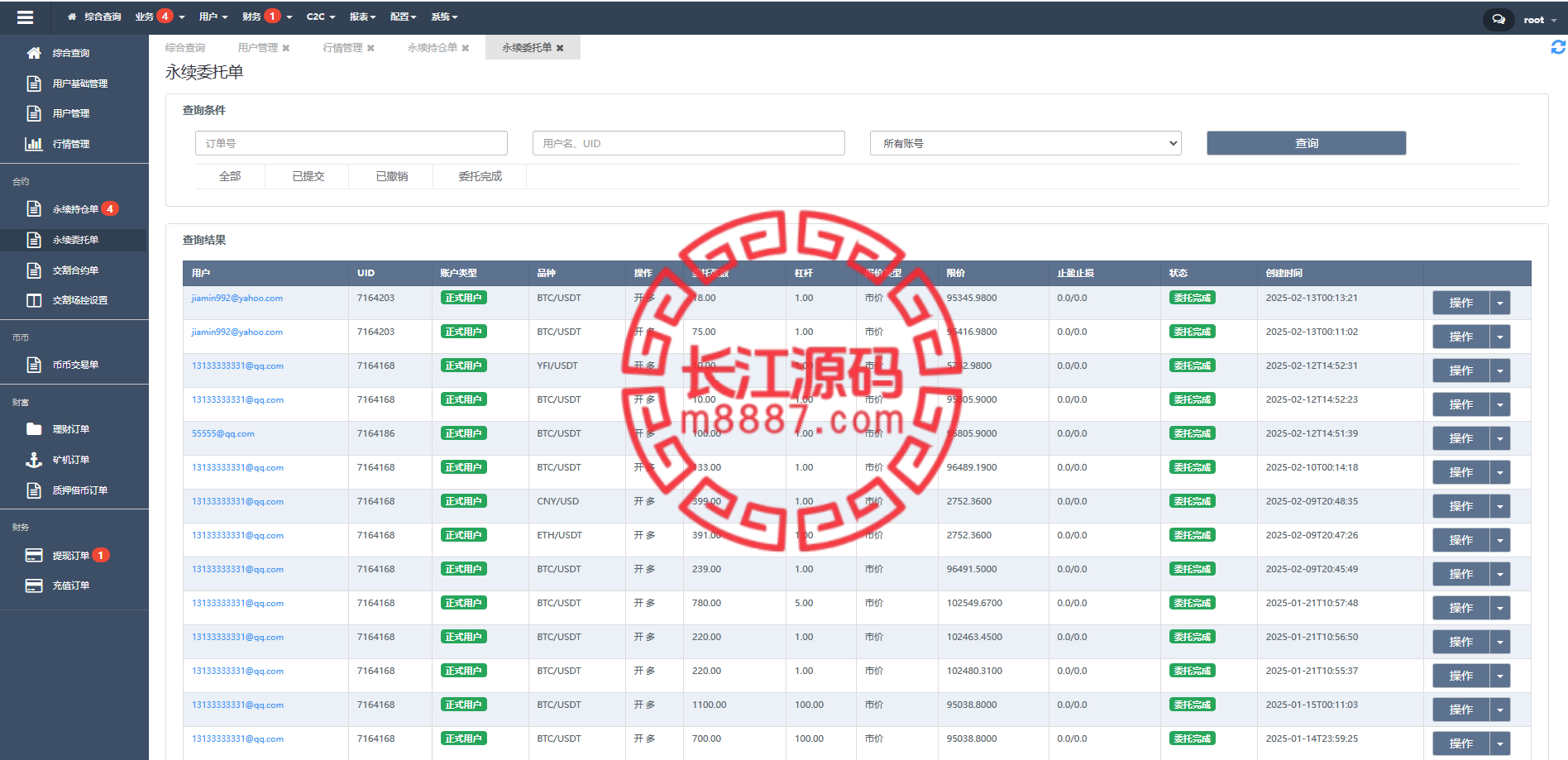The width and height of the screenshot is (1568, 760).
Task: Open the 配置 dropdown menu
Action: [x=403, y=17]
